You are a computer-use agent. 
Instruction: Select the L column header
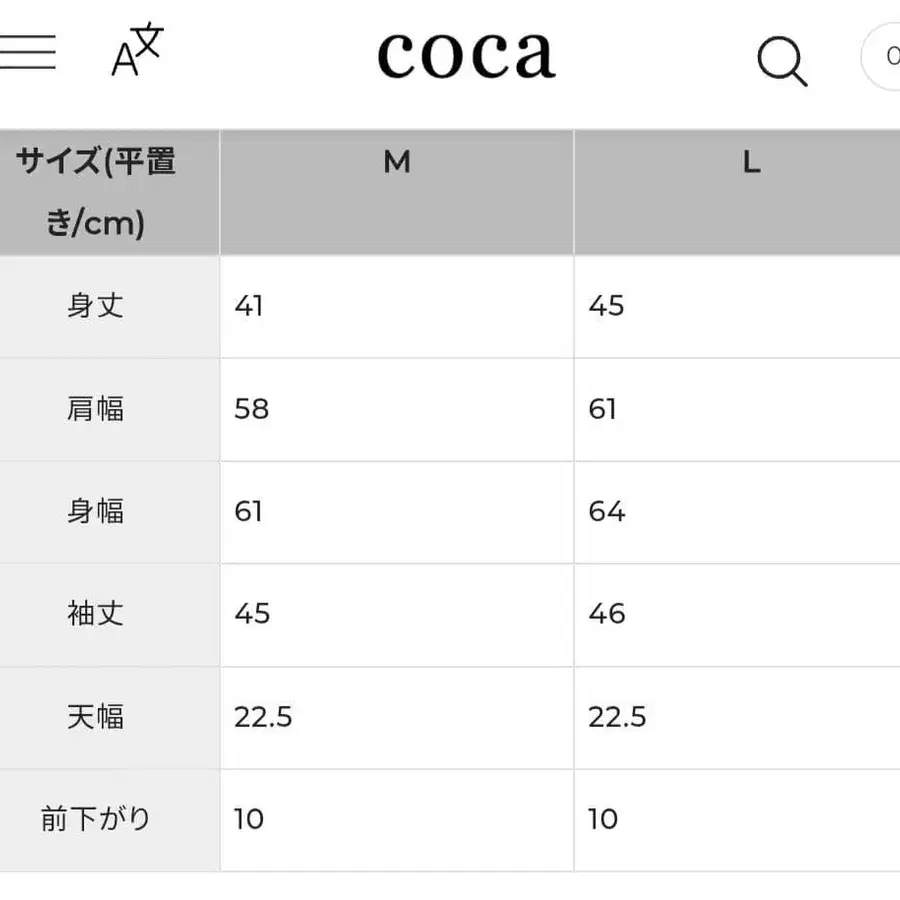click(751, 162)
